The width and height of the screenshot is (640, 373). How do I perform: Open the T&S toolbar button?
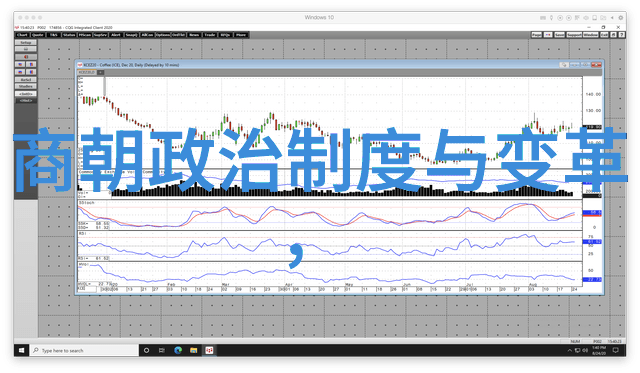[53, 35]
